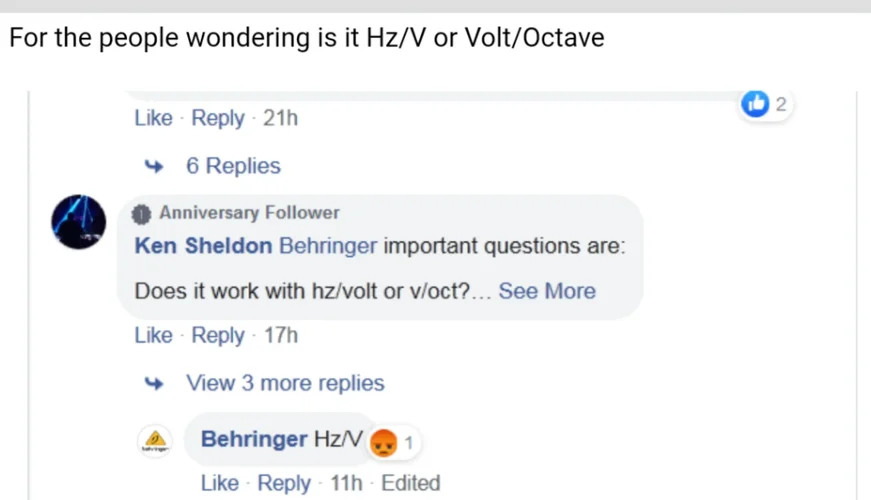Click the 11h timestamp on Behringer's reply
Viewport: 871px width, 500px height.
pos(346,483)
